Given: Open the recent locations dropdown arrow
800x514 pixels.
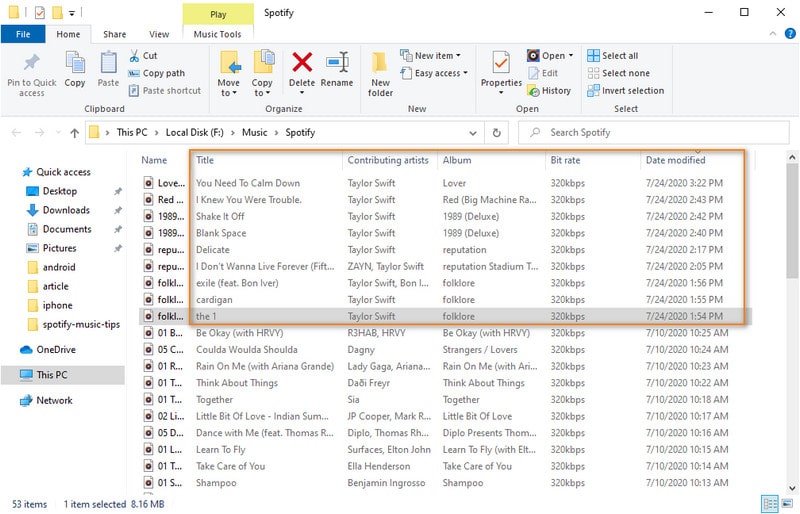Looking at the screenshot, I should pyautogui.click(x=58, y=133).
